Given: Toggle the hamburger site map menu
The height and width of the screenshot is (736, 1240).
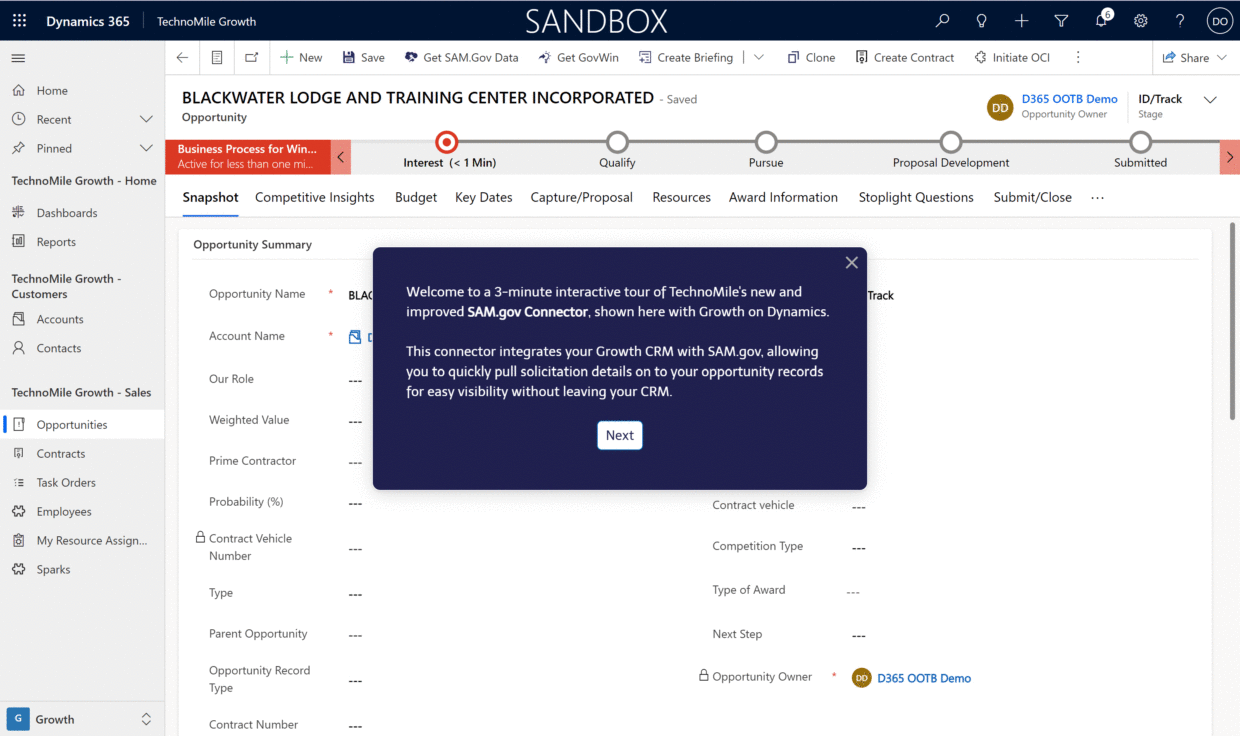Looking at the screenshot, I should (x=18, y=58).
